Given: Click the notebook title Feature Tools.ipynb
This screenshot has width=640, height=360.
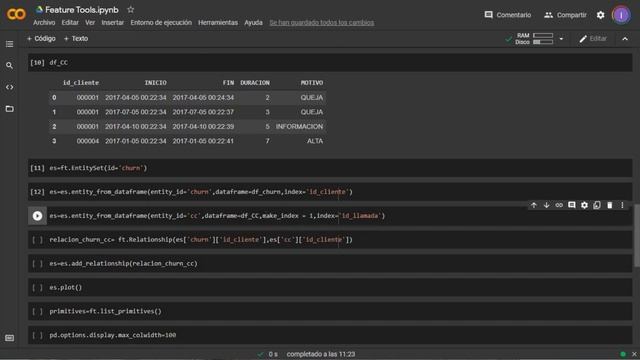Looking at the screenshot, I should point(82,9).
